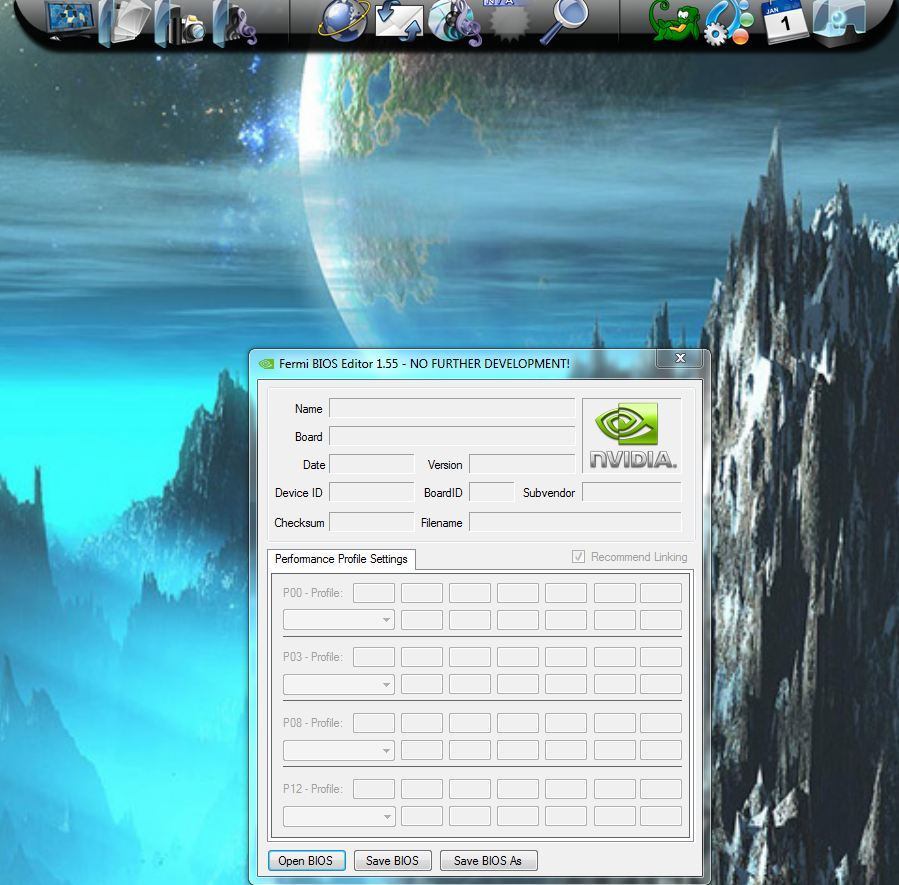Click the Save BIOS As button

[x=488, y=860]
